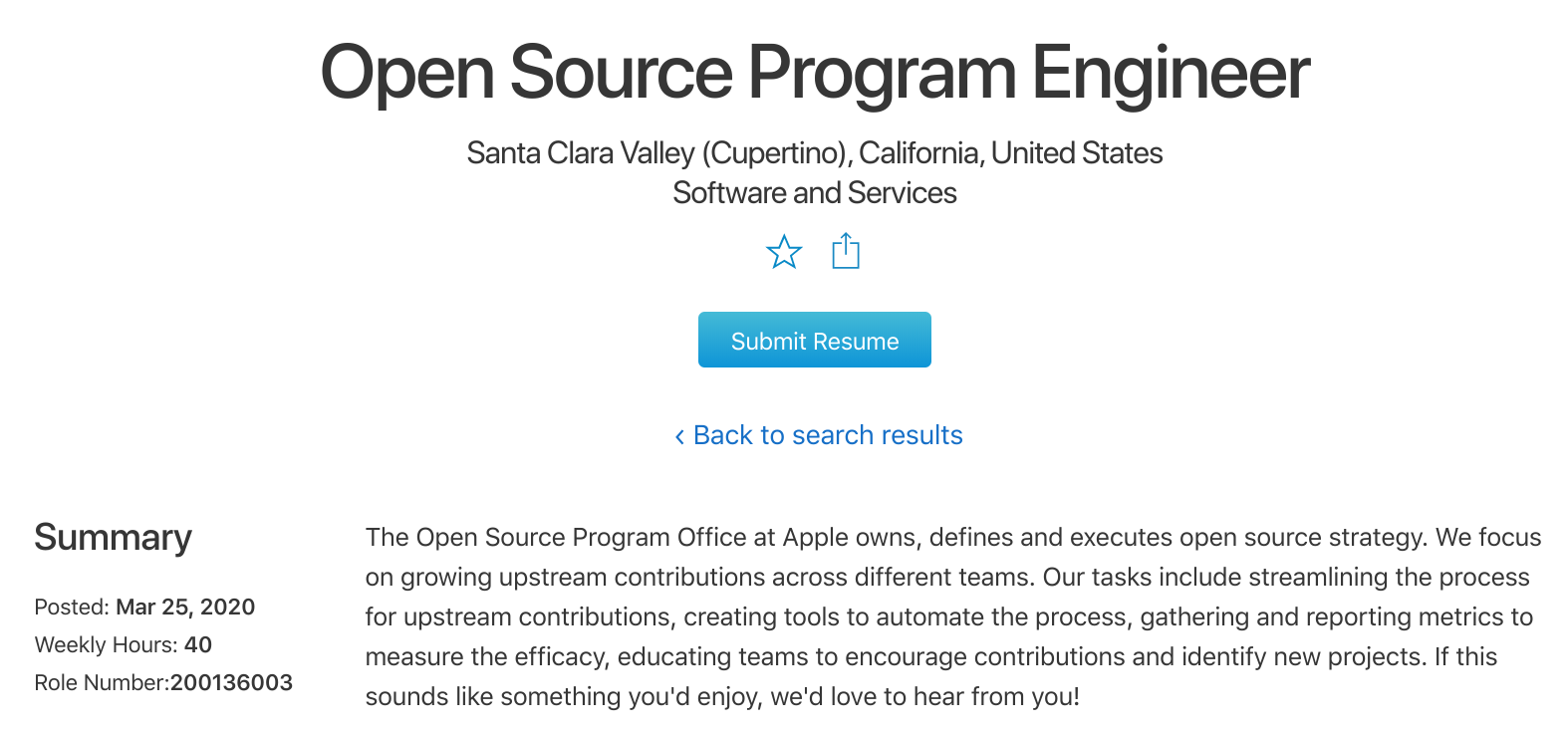
Task: Select the role number 200136003
Action: point(231,682)
